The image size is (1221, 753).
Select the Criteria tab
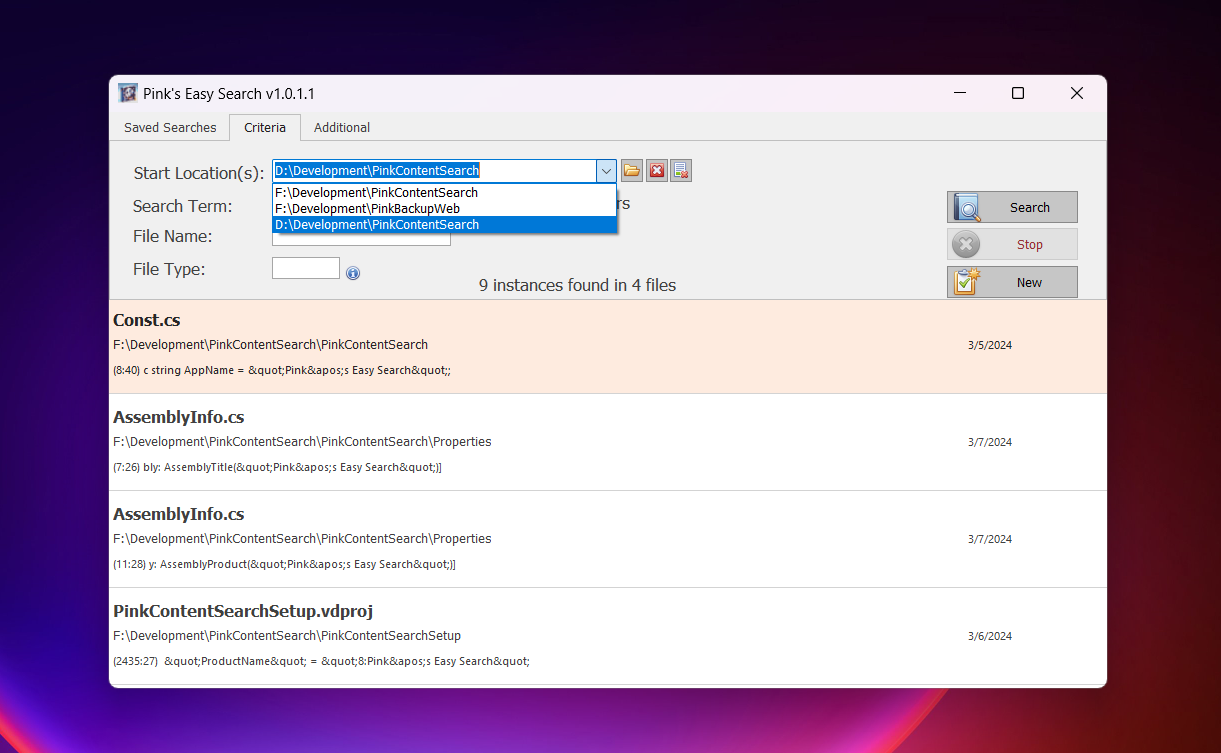pyautogui.click(x=265, y=127)
